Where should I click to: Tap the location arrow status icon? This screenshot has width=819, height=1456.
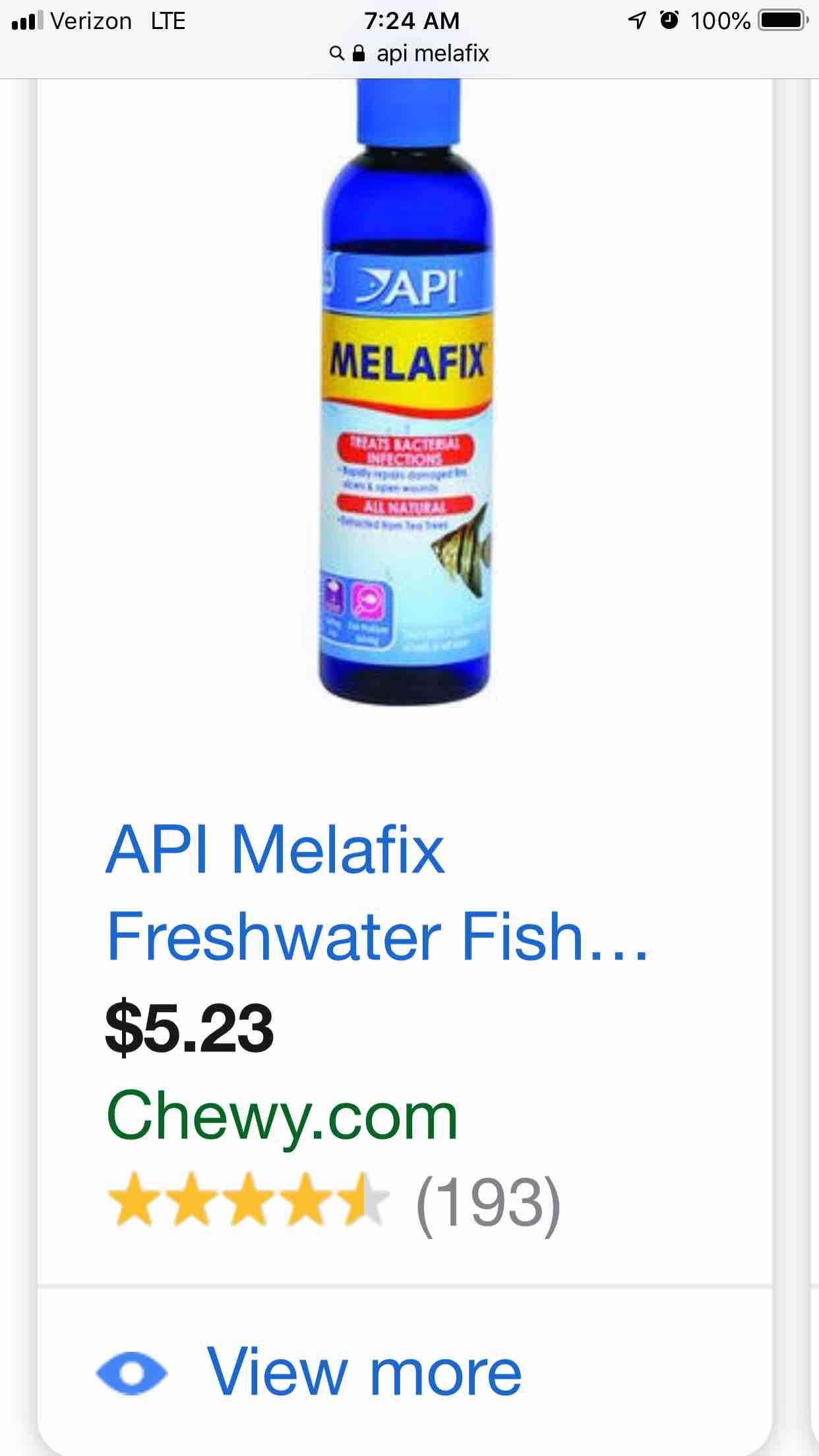point(636,21)
